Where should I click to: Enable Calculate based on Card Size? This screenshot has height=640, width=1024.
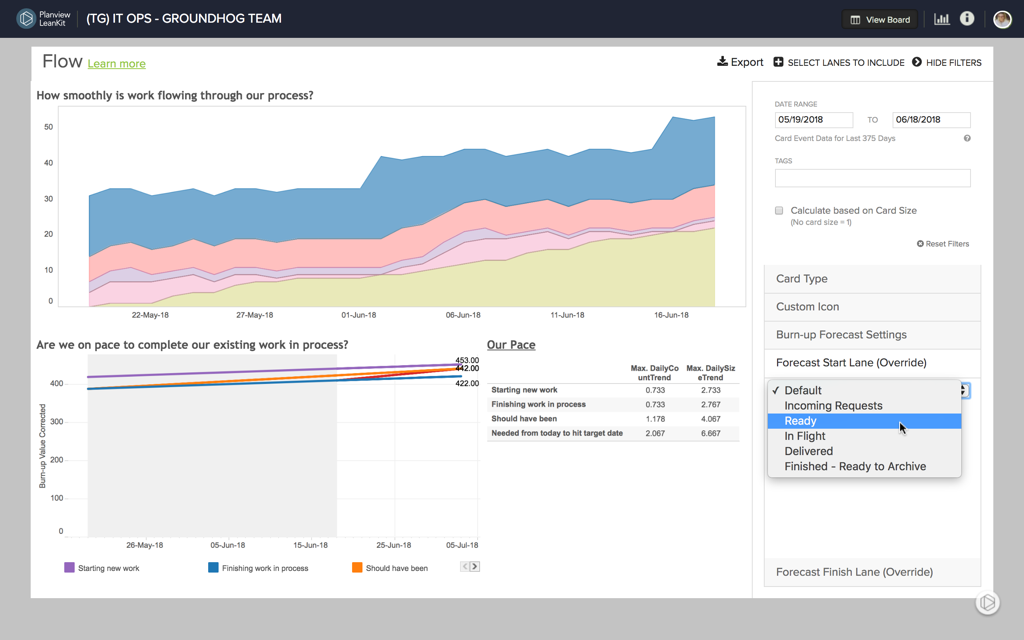pos(779,211)
